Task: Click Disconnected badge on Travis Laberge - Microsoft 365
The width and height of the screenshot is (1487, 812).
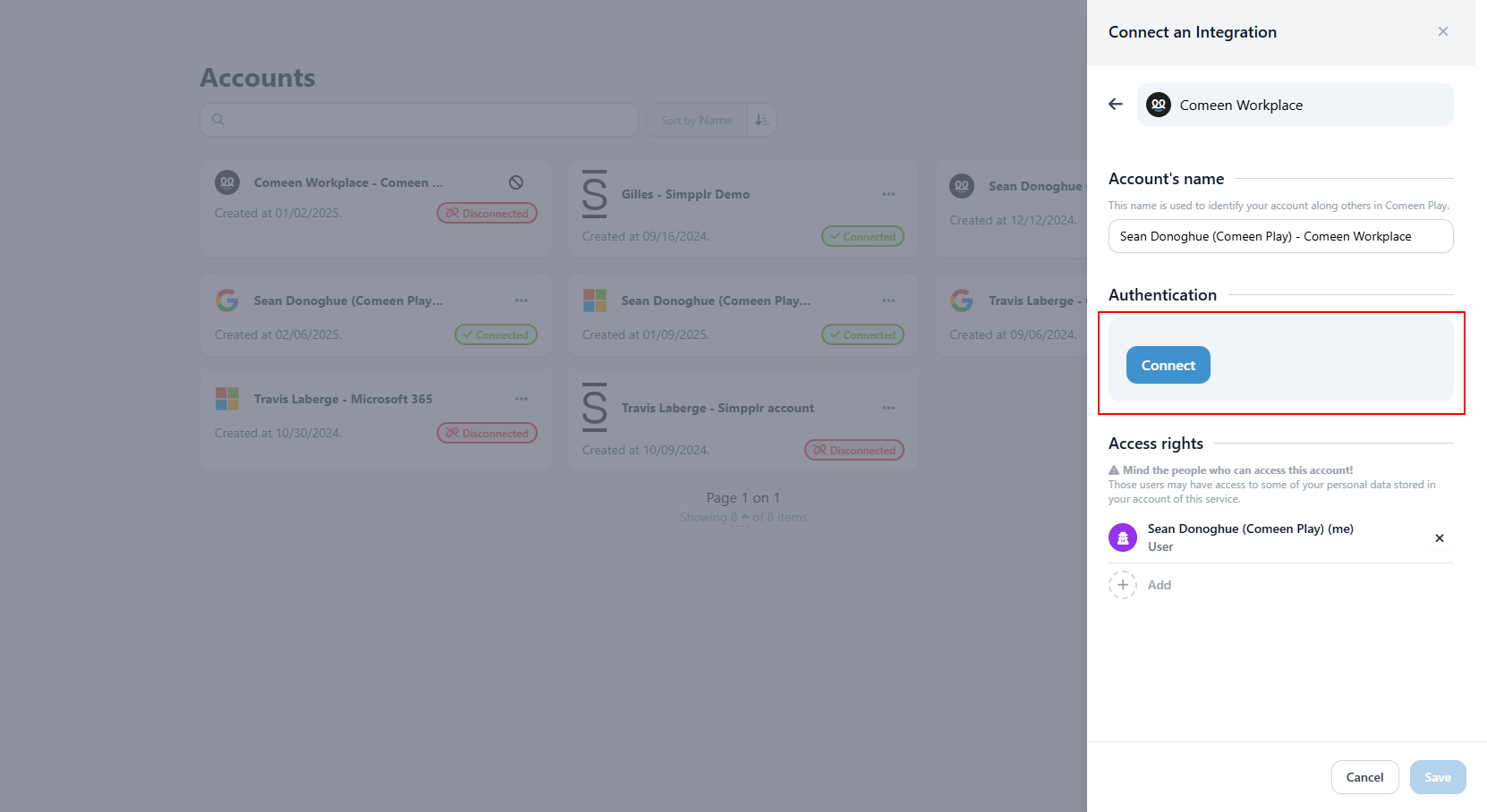Action: tap(487, 433)
